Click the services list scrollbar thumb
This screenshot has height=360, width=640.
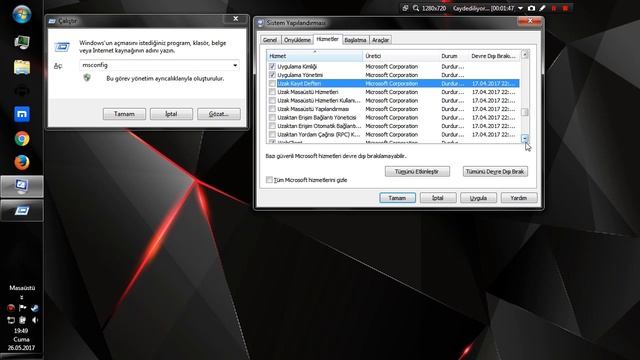(525, 112)
